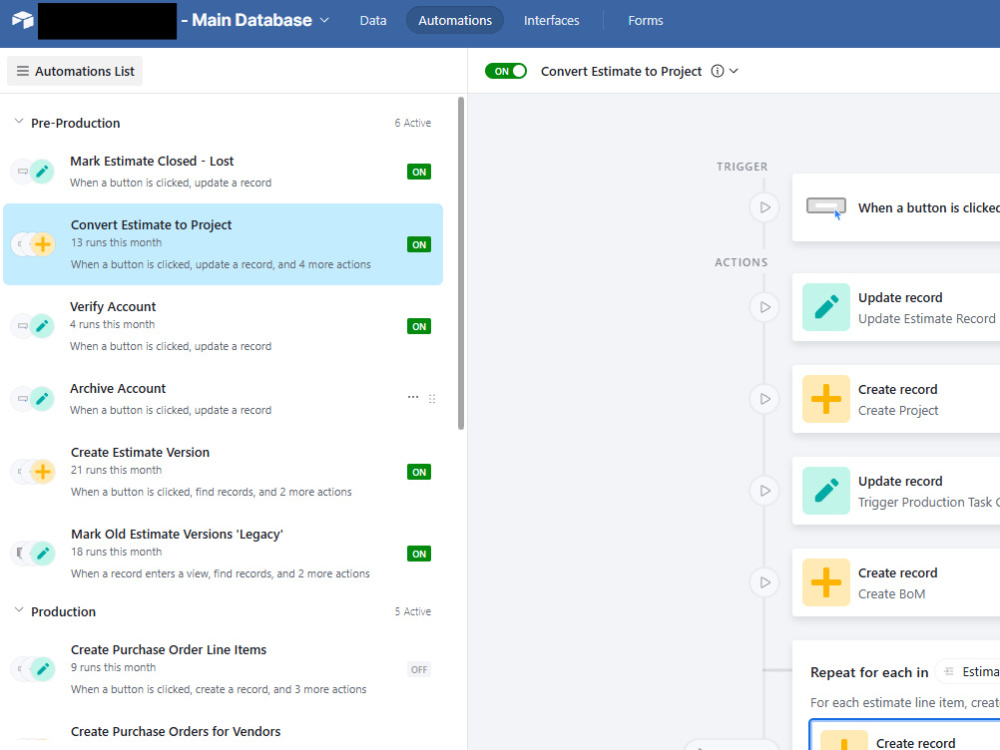Click the button-trigger icon in trigger card
Screen dimensions: 1000x750
[826, 207]
